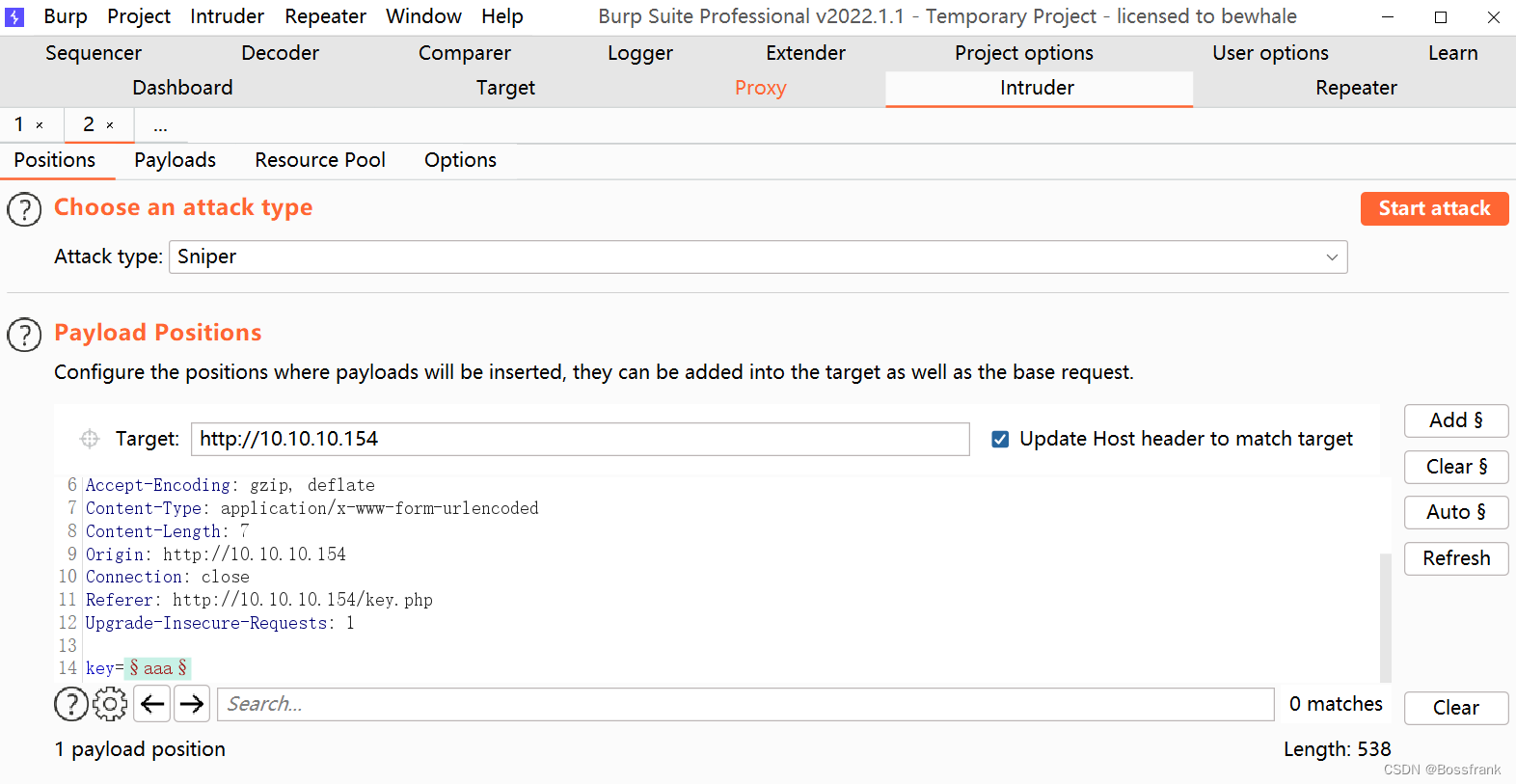The width and height of the screenshot is (1516, 784).
Task: Open help for Payload Positions section
Action: coord(24,335)
